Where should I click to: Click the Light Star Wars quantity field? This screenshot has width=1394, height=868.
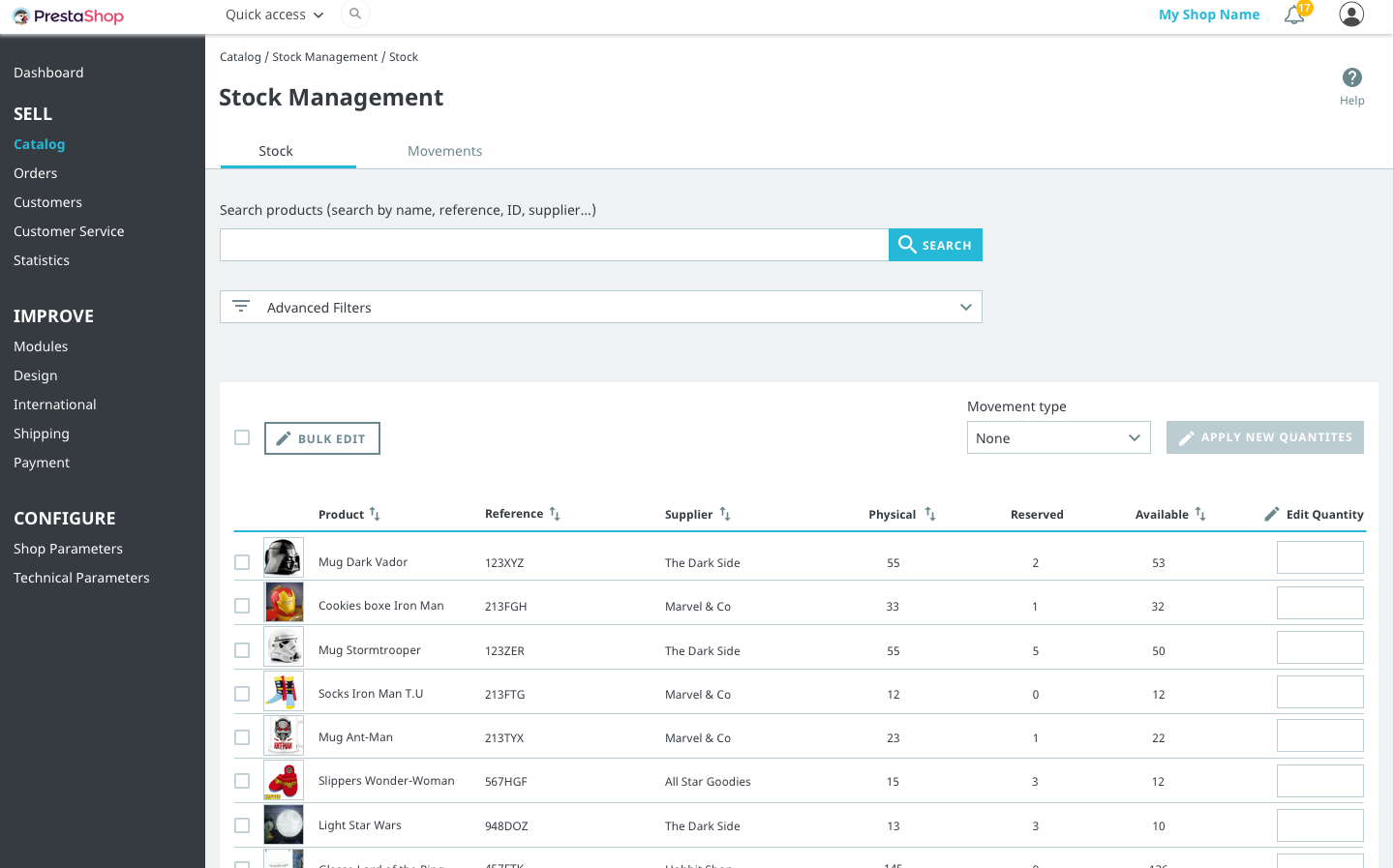coord(1320,825)
